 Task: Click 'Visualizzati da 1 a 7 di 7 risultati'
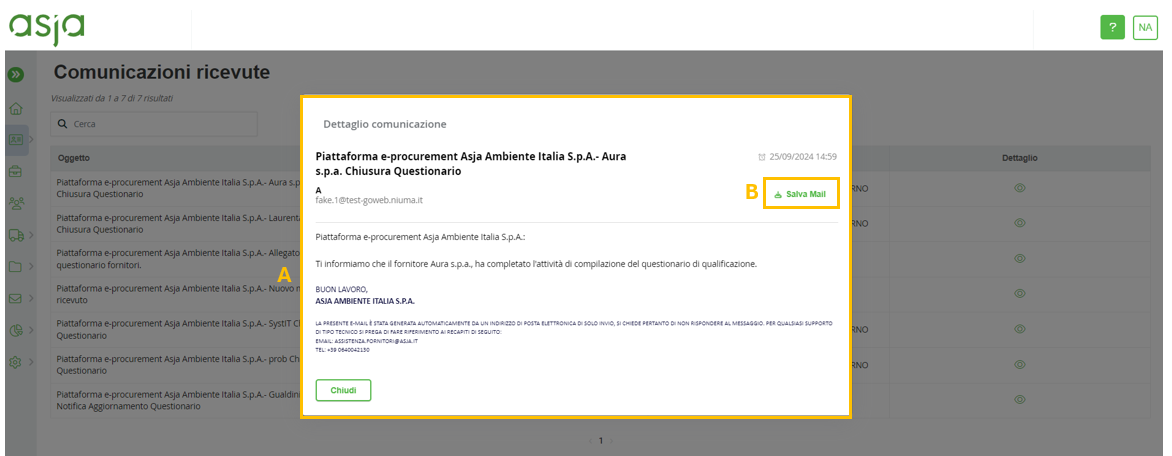[x=111, y=98]
